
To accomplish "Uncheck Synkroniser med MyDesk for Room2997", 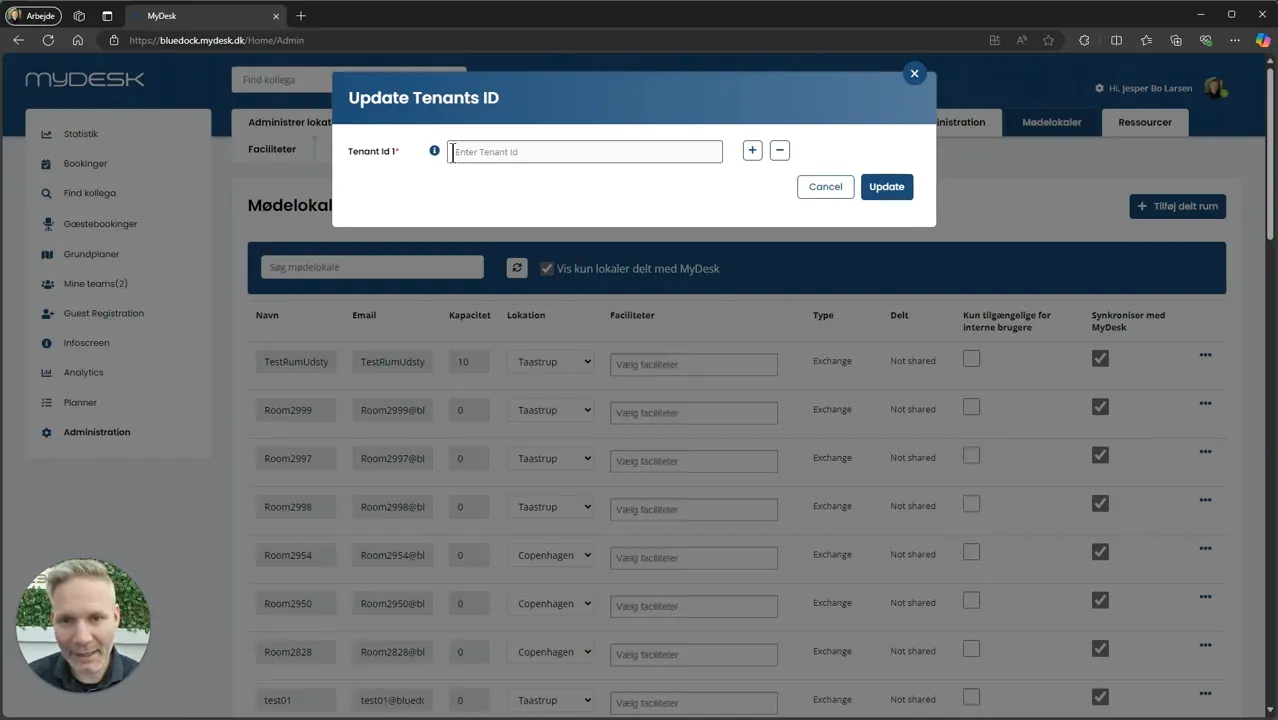I will (1100, 456).
